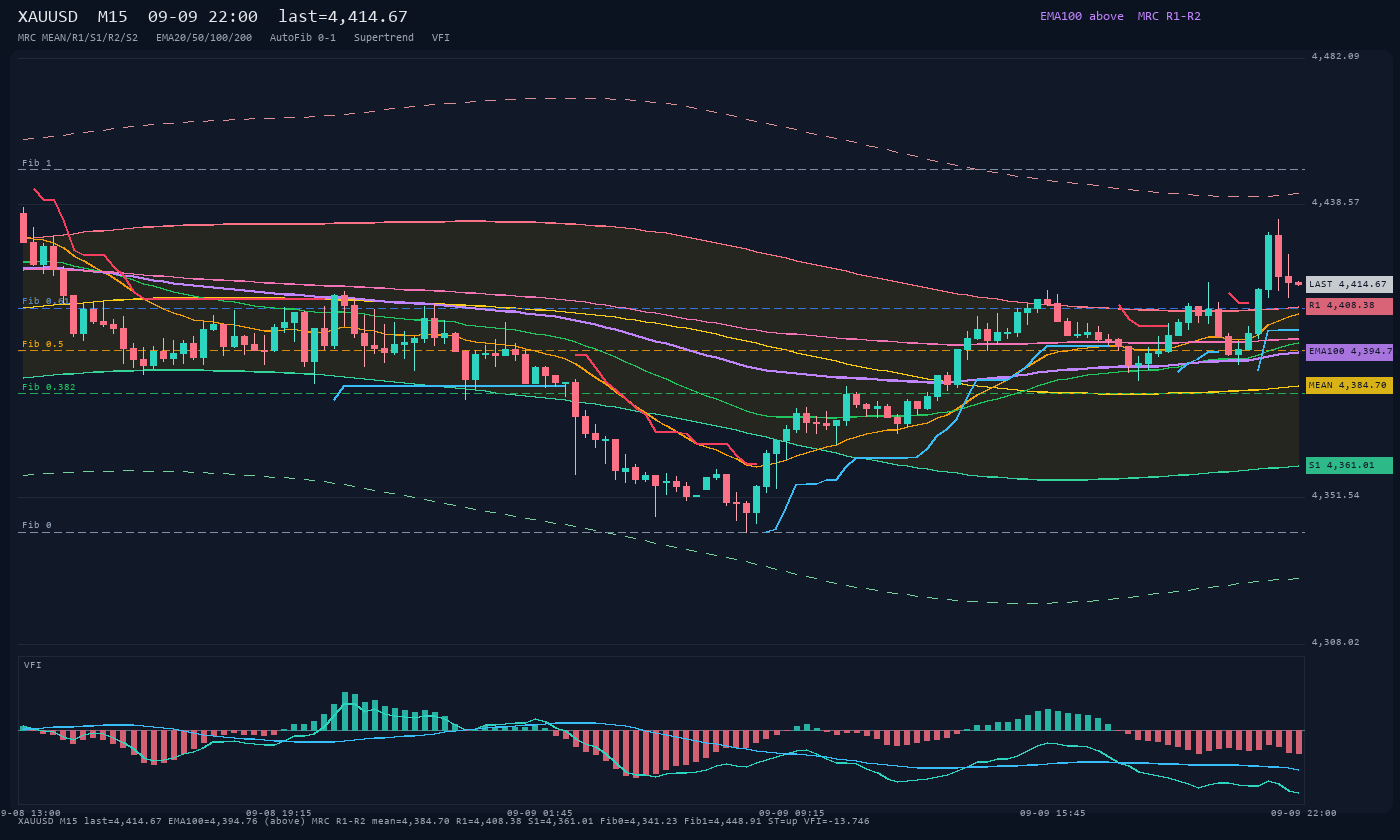Click the S1 4,361.01 price tag
This screenshot has width=1400, height=840.
click(1349, 465)
